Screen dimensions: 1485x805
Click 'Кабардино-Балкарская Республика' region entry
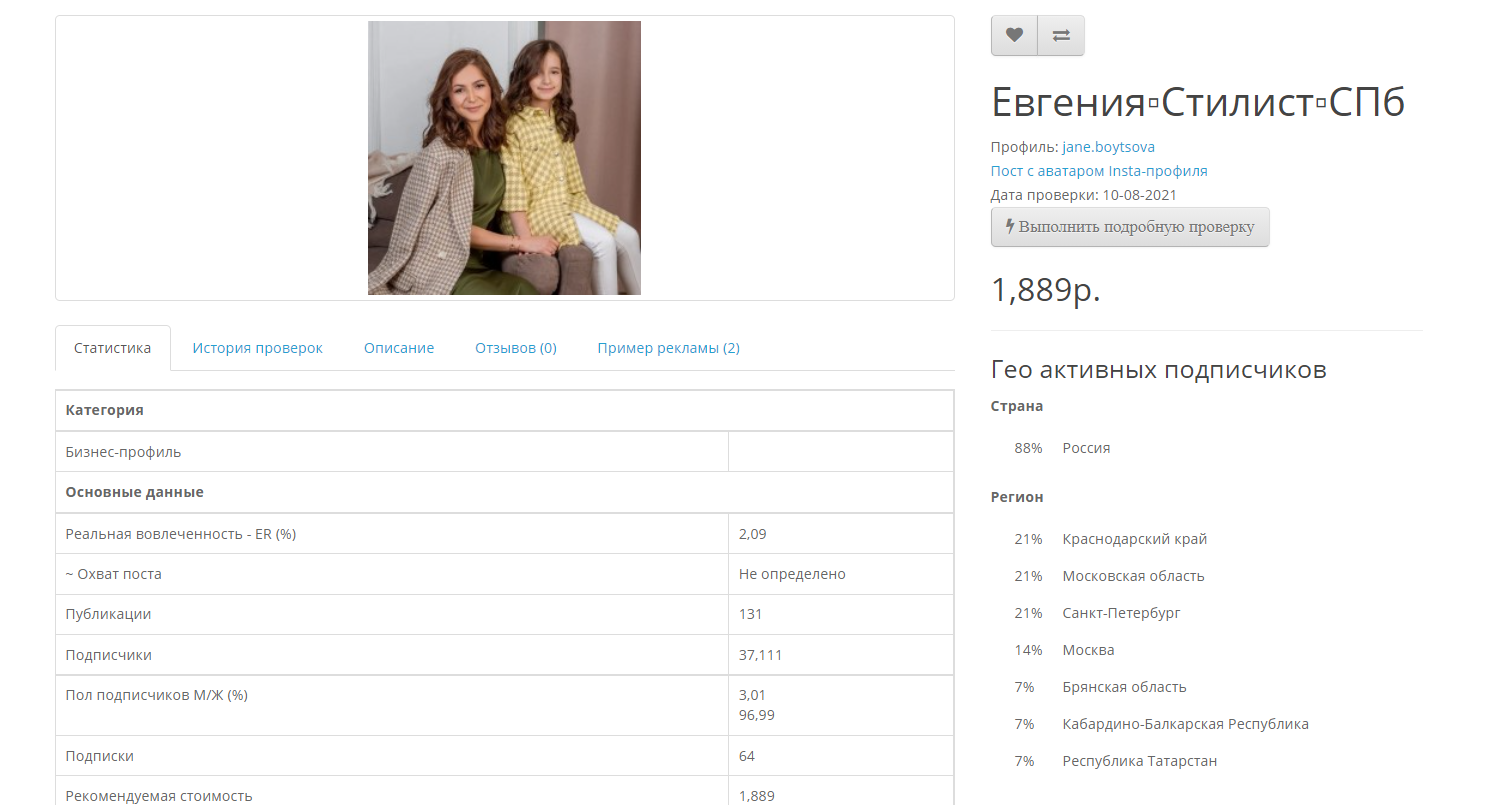(x=1186, y=724)
